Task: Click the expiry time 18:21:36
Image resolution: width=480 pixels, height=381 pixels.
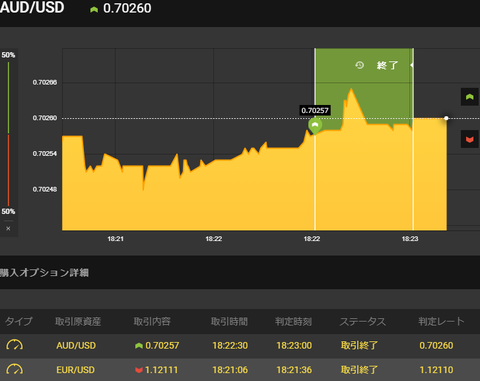Action: click(x=294, y=370)
